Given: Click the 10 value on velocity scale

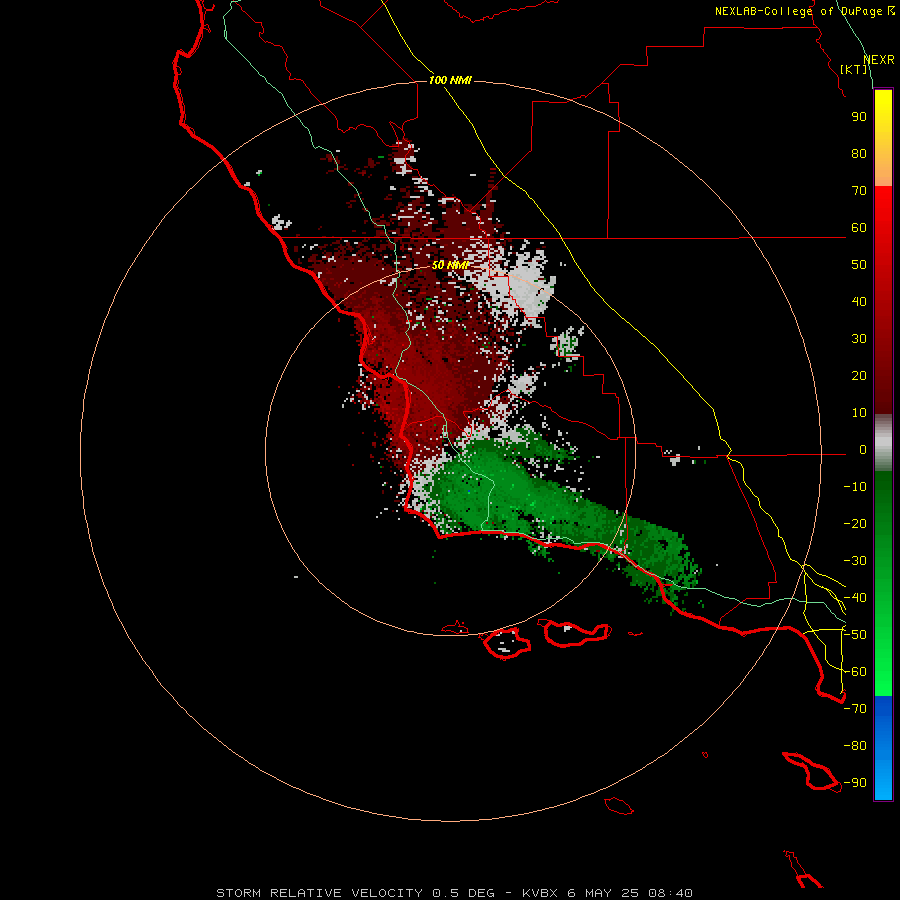Looking at the screenshot, I should pos(859,413).
